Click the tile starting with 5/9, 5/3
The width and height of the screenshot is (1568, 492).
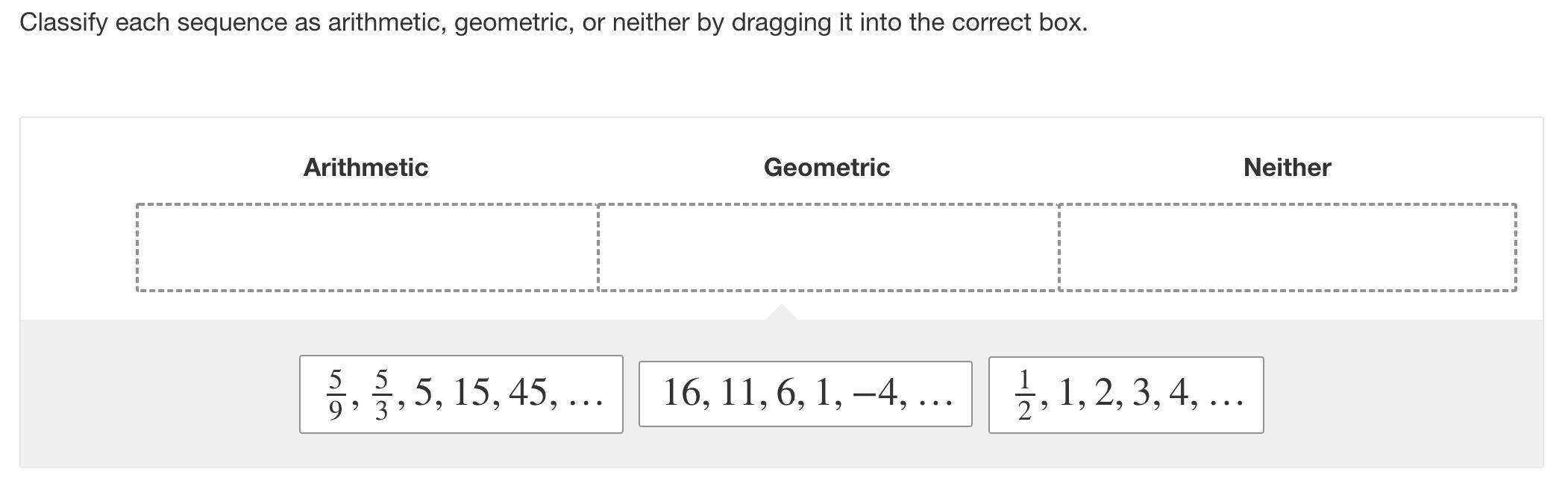(x=461, y=394)
